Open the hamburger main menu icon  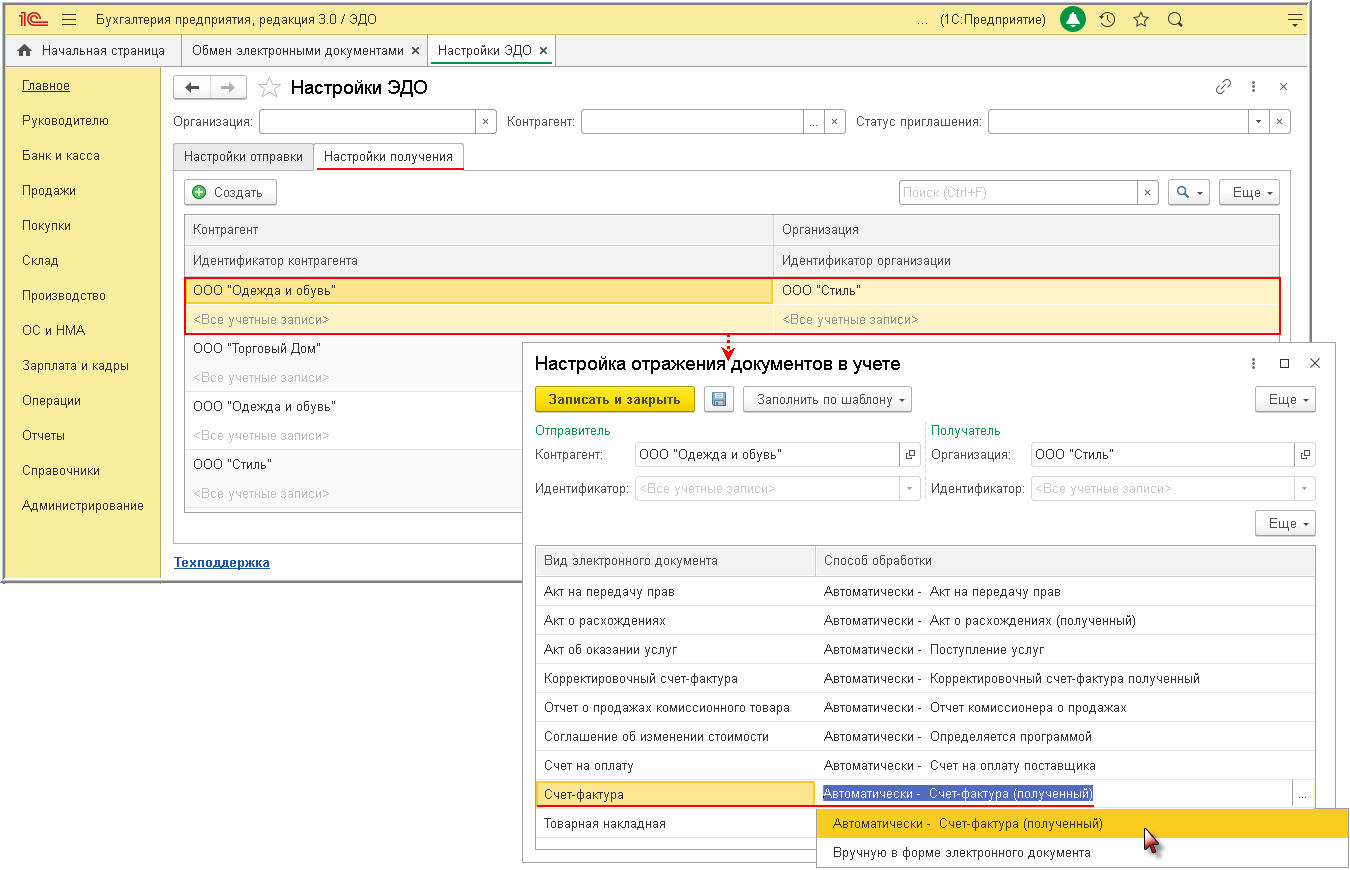69,19
